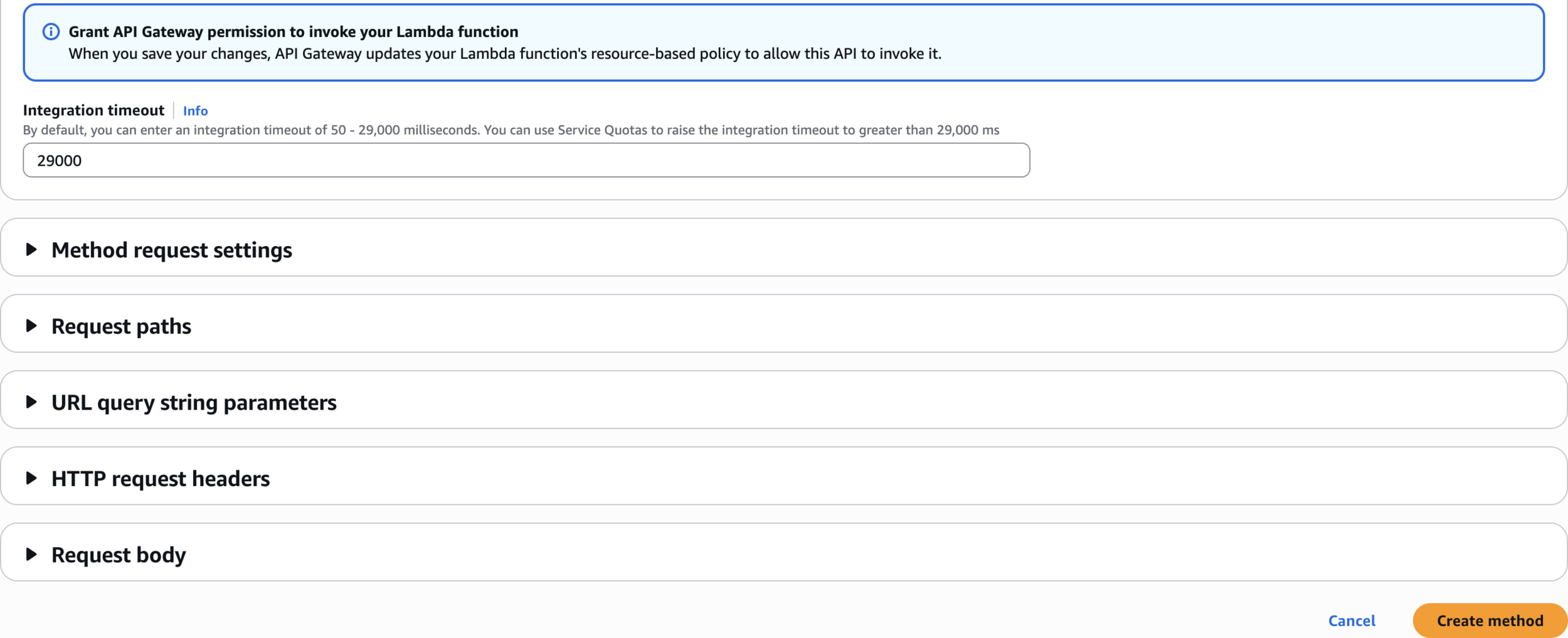Image resolution: width=1568 pixels, height=638 pixels.
Task: Open the Info link beside Integration timeout
Action: coord(195,110)
